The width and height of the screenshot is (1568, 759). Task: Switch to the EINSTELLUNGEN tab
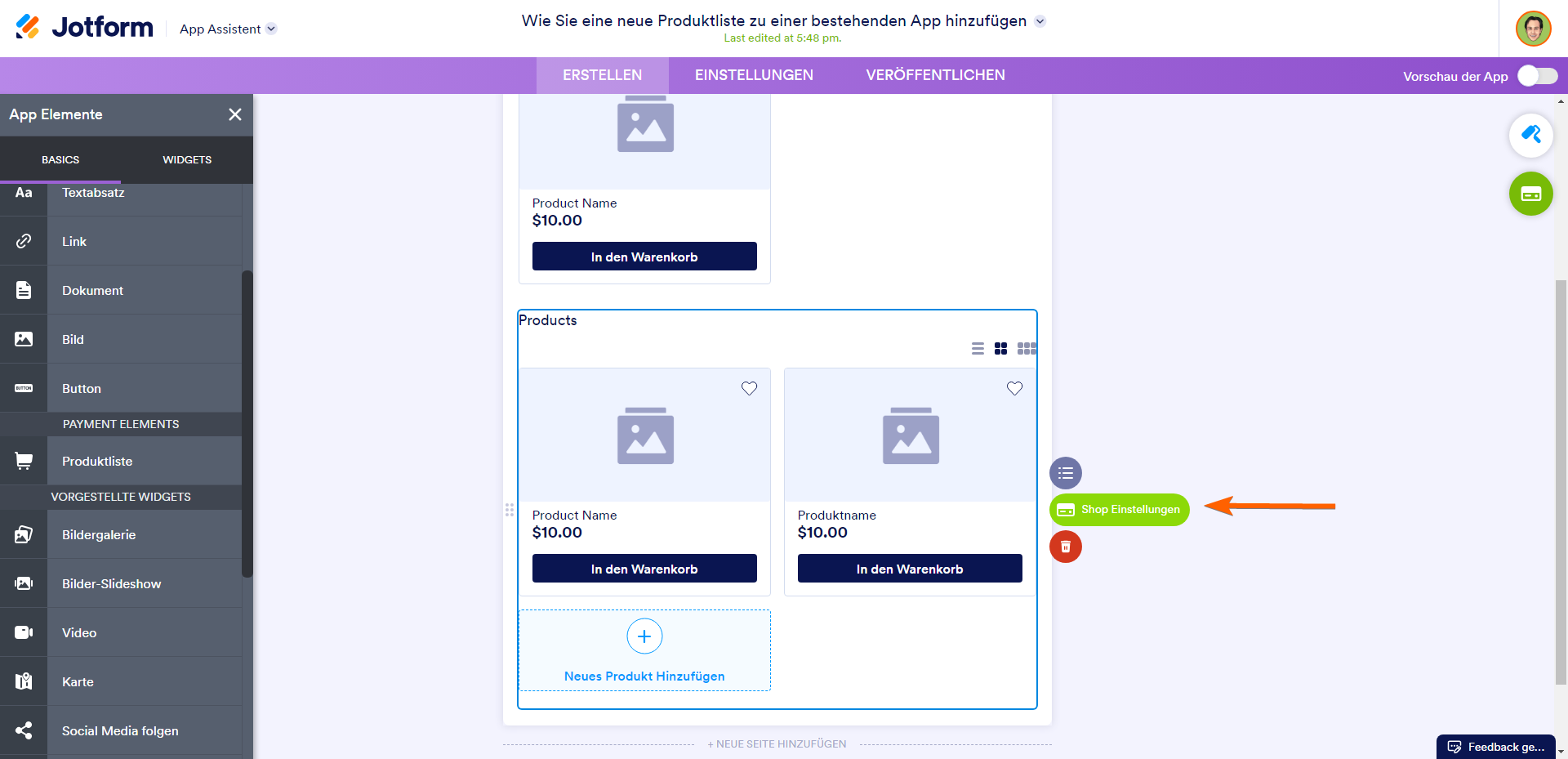pyautogui.click(x=754, y=75)
